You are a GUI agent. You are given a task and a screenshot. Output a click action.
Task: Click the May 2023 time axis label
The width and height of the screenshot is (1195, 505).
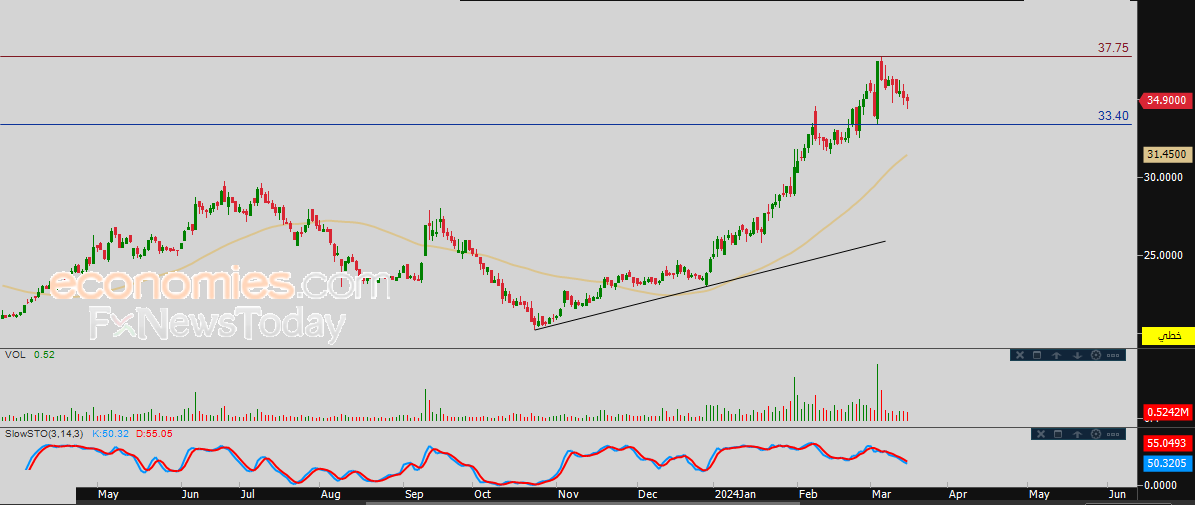(108, 494)
